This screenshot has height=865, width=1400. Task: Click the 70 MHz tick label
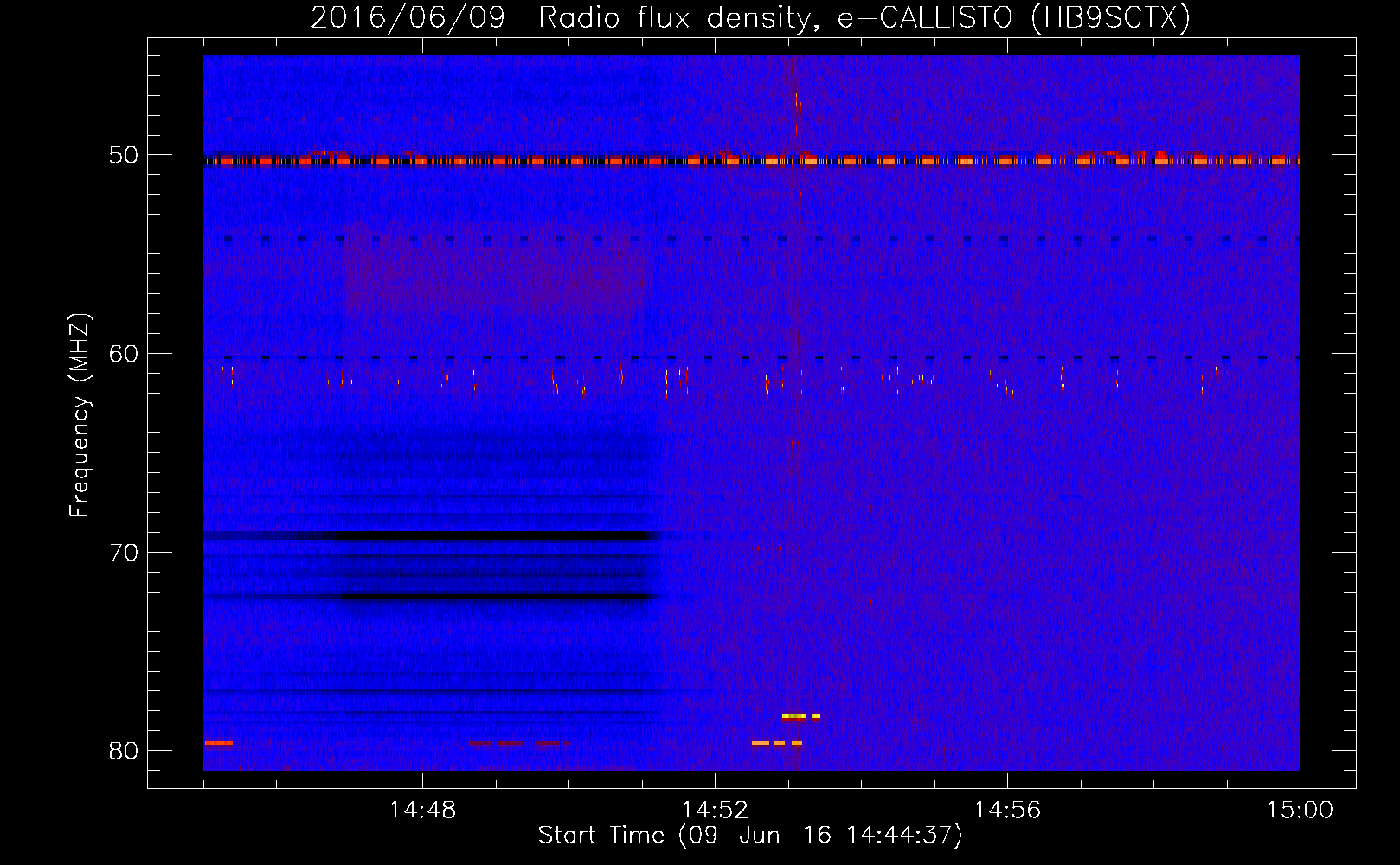(124, 552)
